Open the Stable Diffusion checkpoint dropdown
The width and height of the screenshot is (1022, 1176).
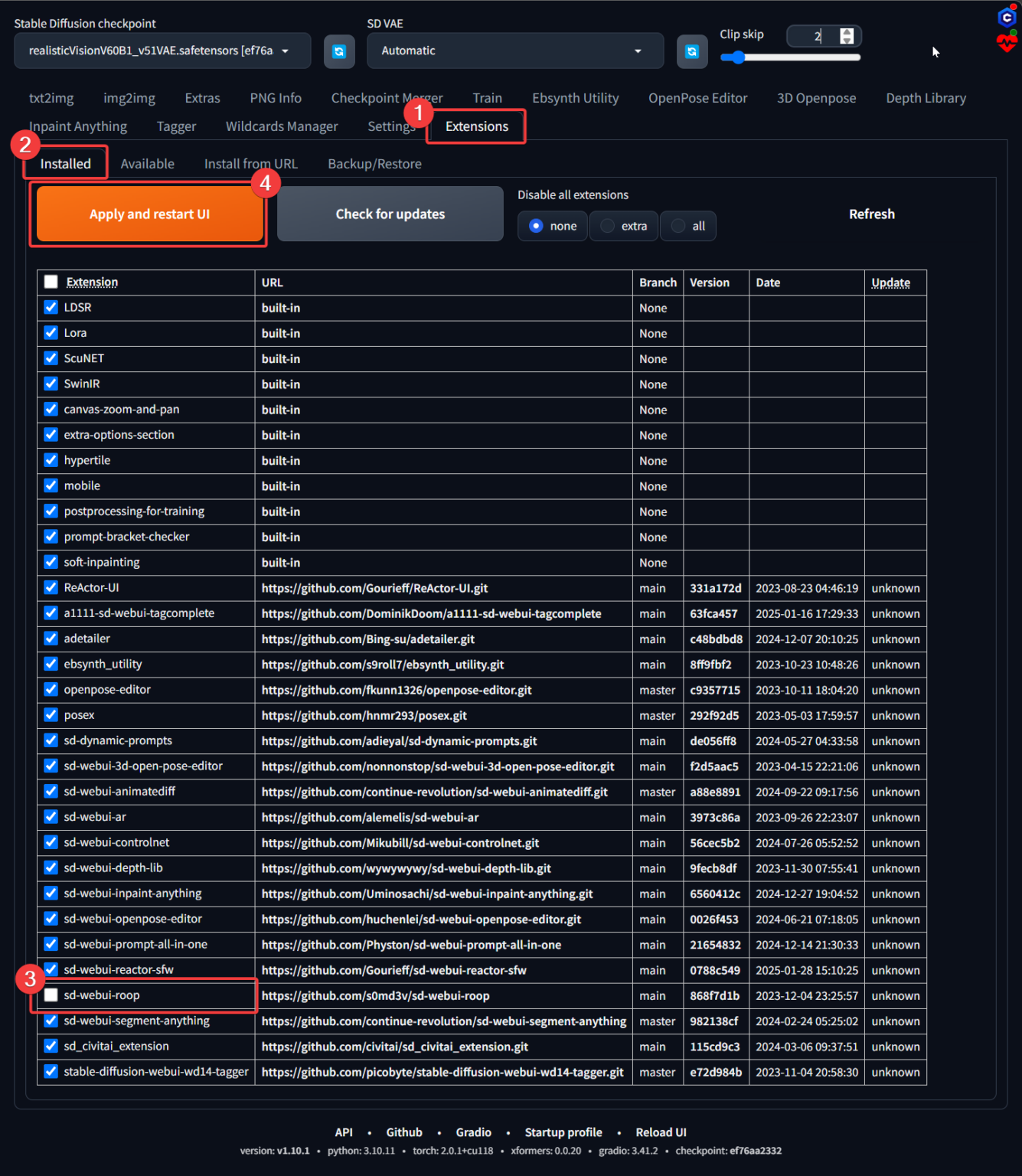coord(162,51)
